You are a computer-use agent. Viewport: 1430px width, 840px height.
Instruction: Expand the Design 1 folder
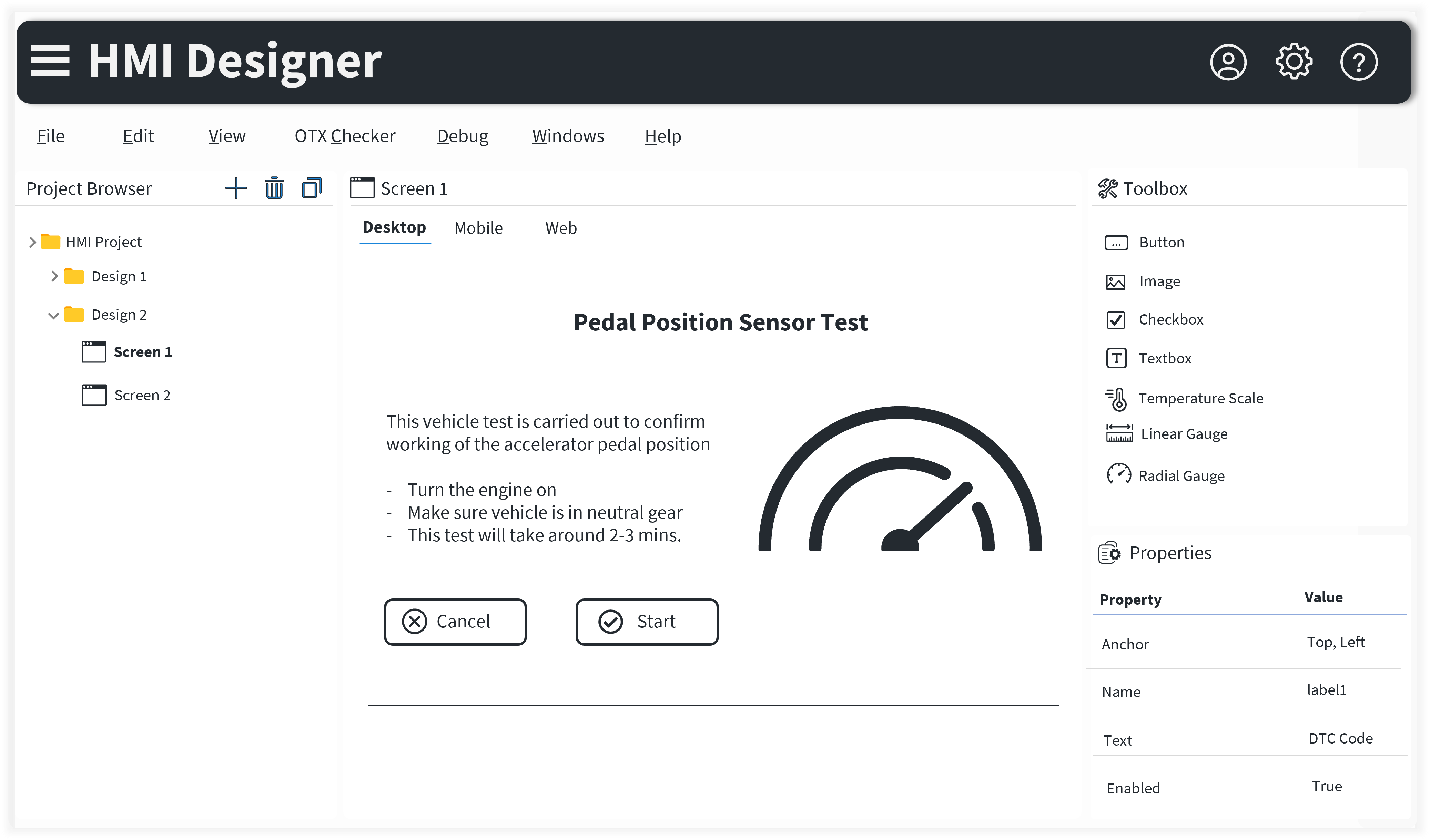pyautogui.click(x=54, y=276)
